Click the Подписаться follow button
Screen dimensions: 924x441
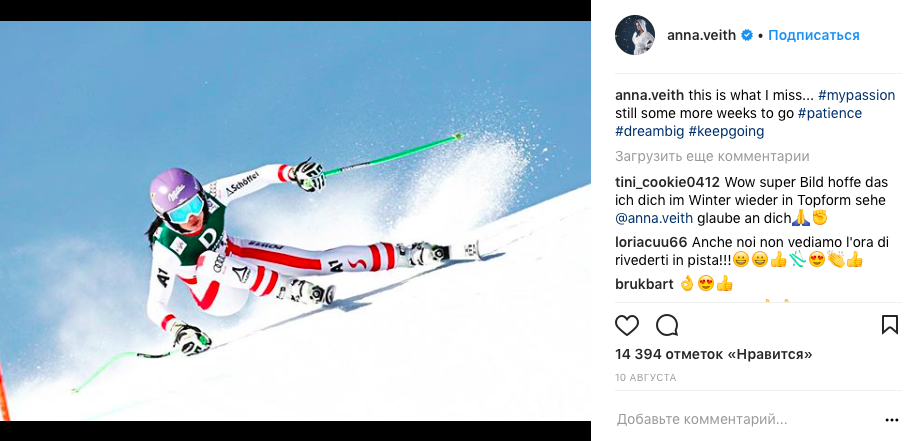(814, 35)
